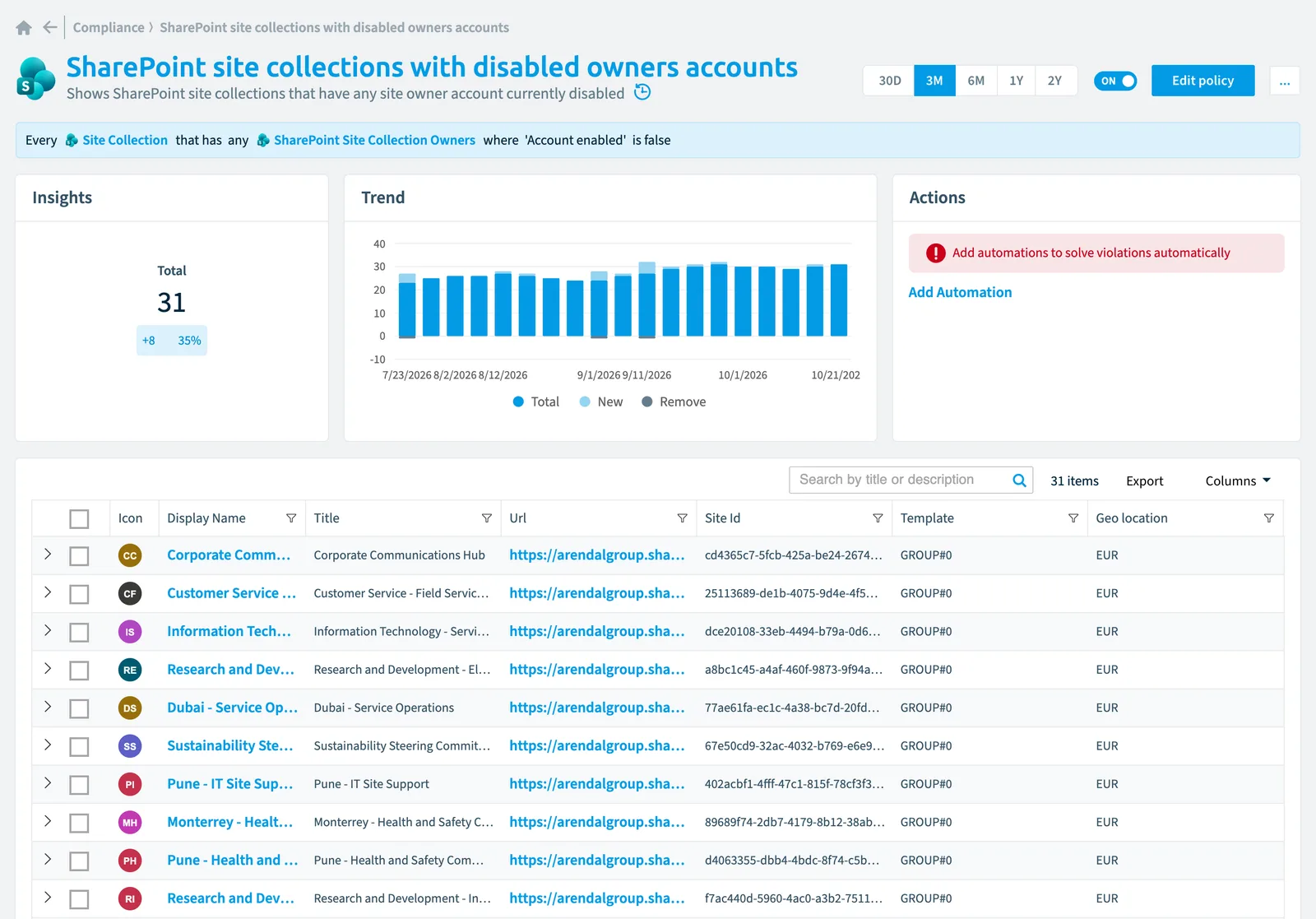Click the search magnifier icon
Viewport: 1316px width, 919px height.
(1019, 480)
